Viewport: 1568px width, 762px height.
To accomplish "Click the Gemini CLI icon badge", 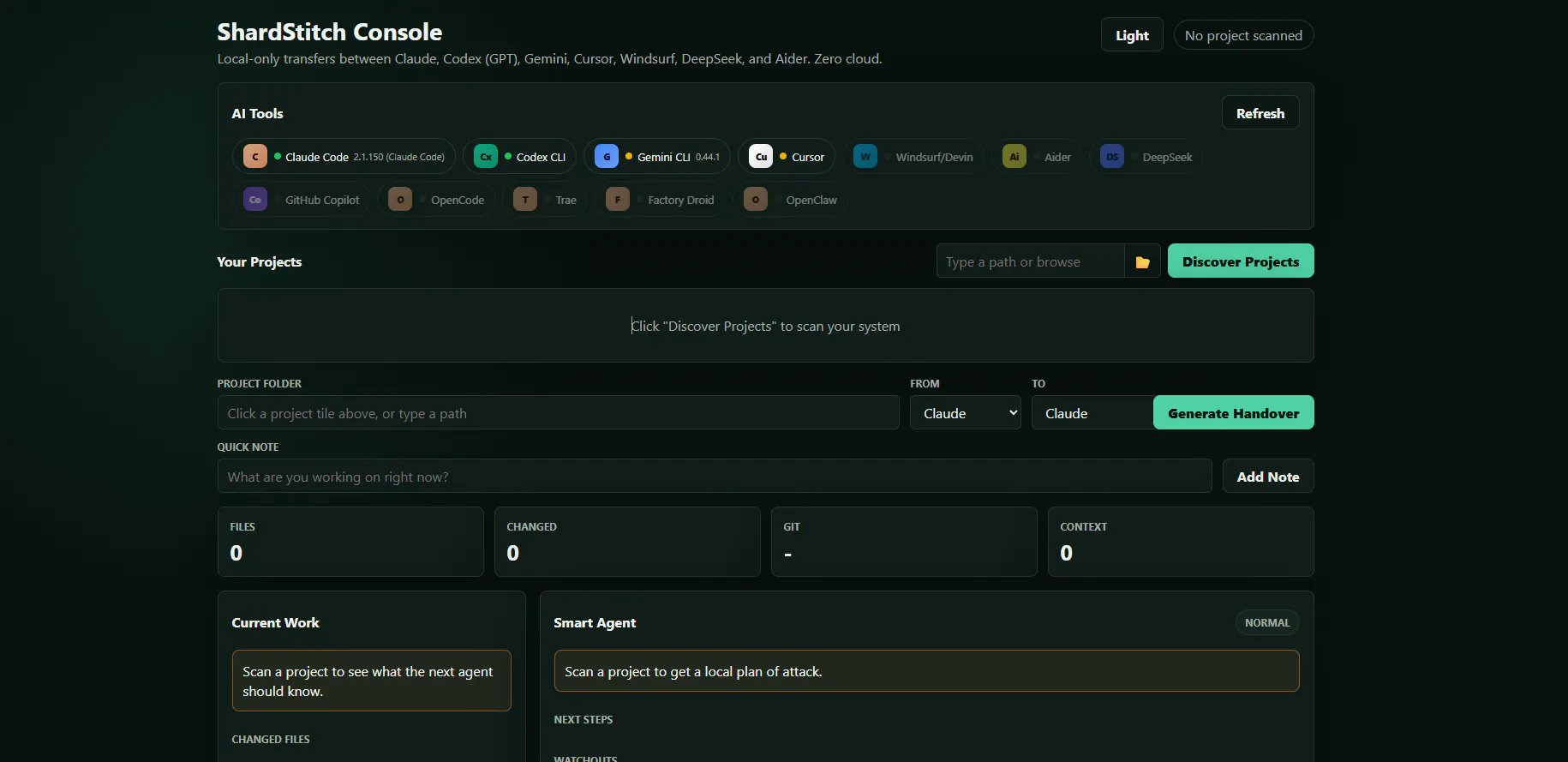I will 607,157.
